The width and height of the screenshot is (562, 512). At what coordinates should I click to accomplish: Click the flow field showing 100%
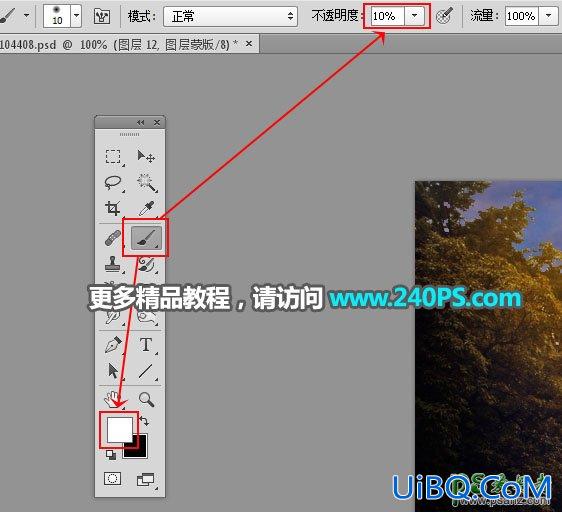(521, 16)
